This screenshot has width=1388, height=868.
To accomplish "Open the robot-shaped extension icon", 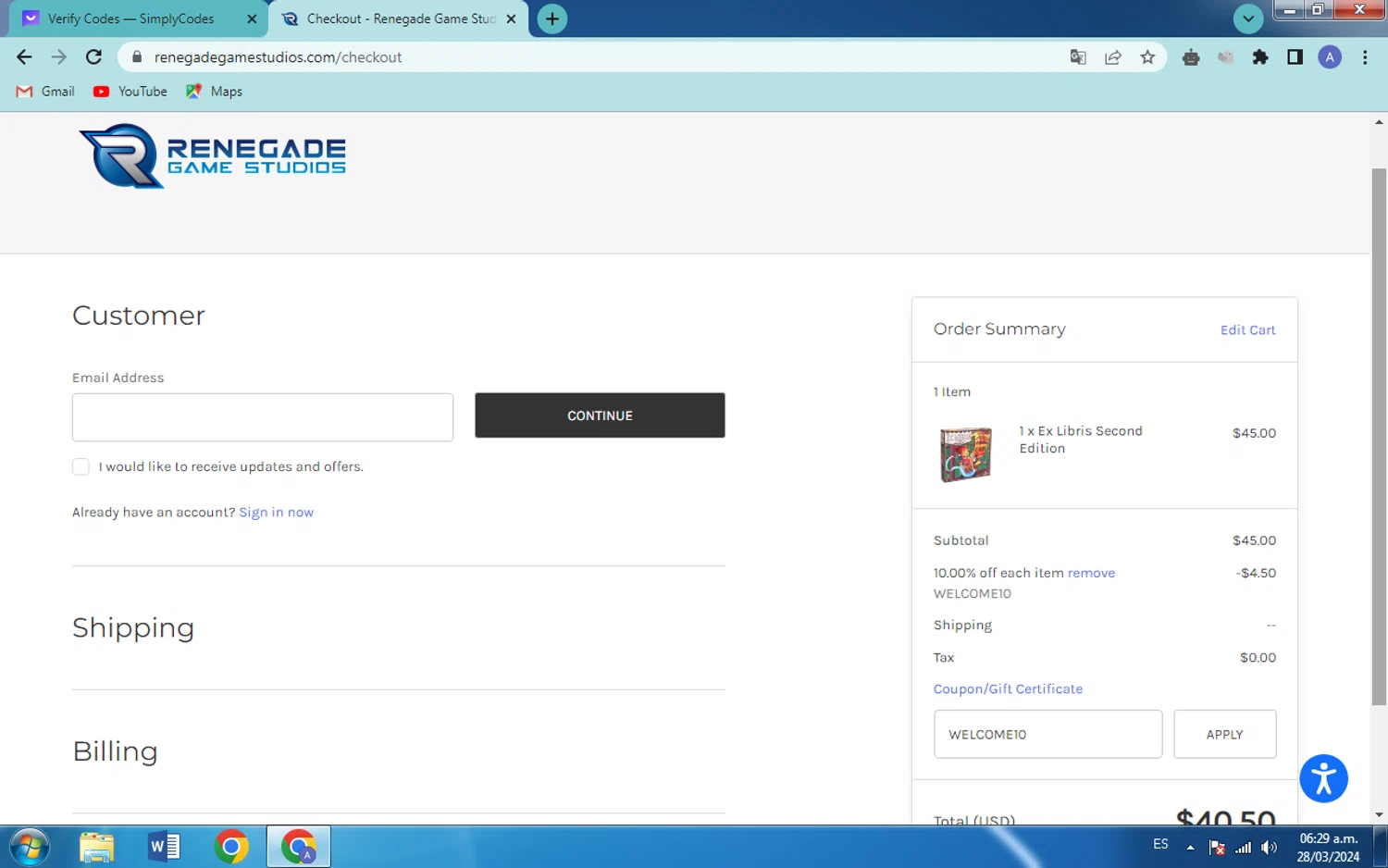I will pos(1191,57).
